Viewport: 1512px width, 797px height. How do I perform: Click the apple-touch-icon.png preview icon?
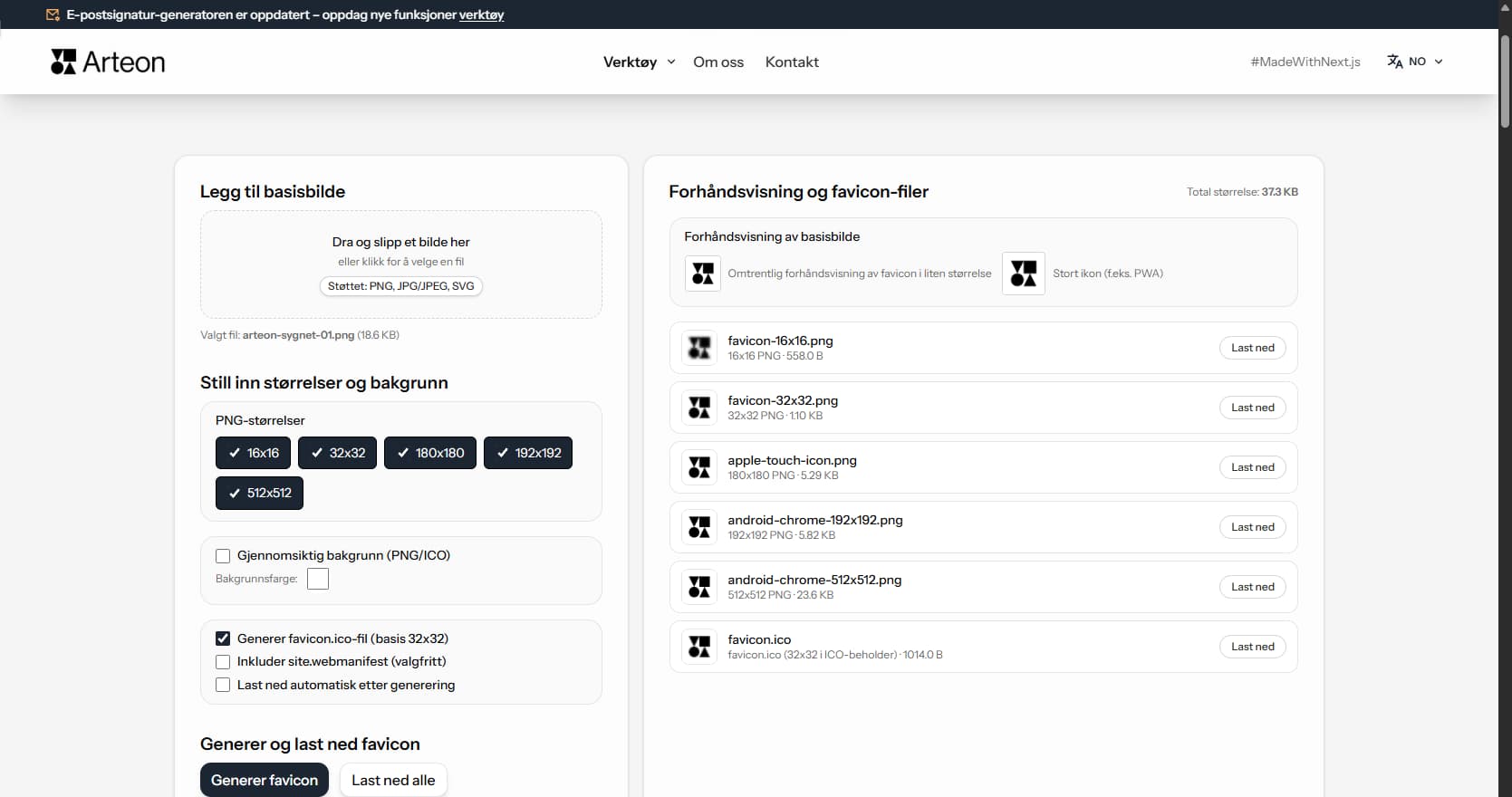coord(699,467)
